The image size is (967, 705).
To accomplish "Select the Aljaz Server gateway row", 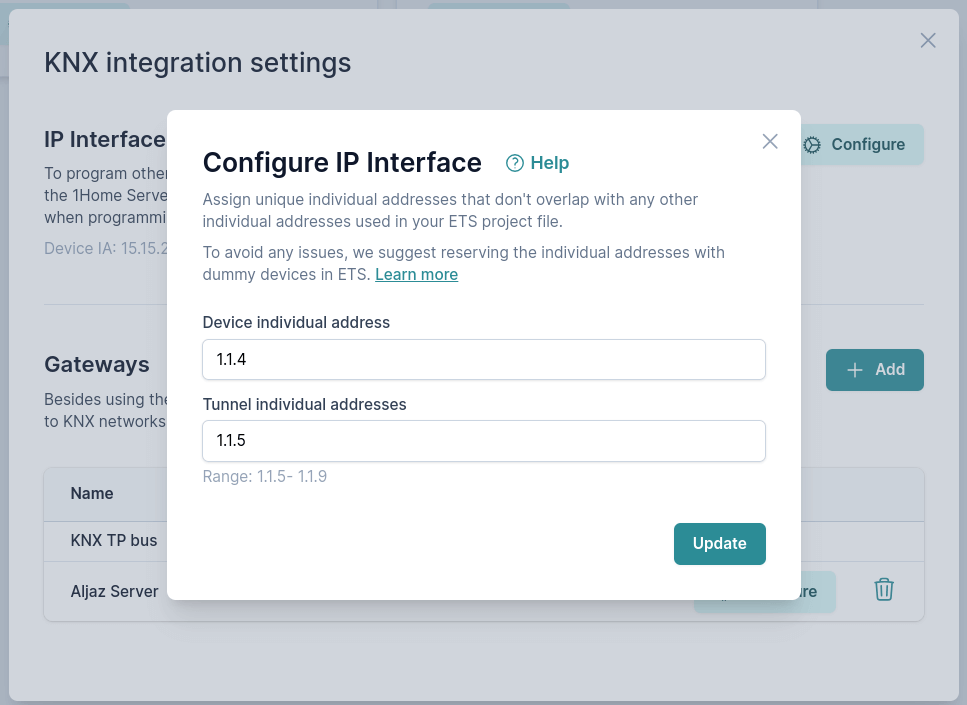I will pyautogui.click(x=115, y=592).
